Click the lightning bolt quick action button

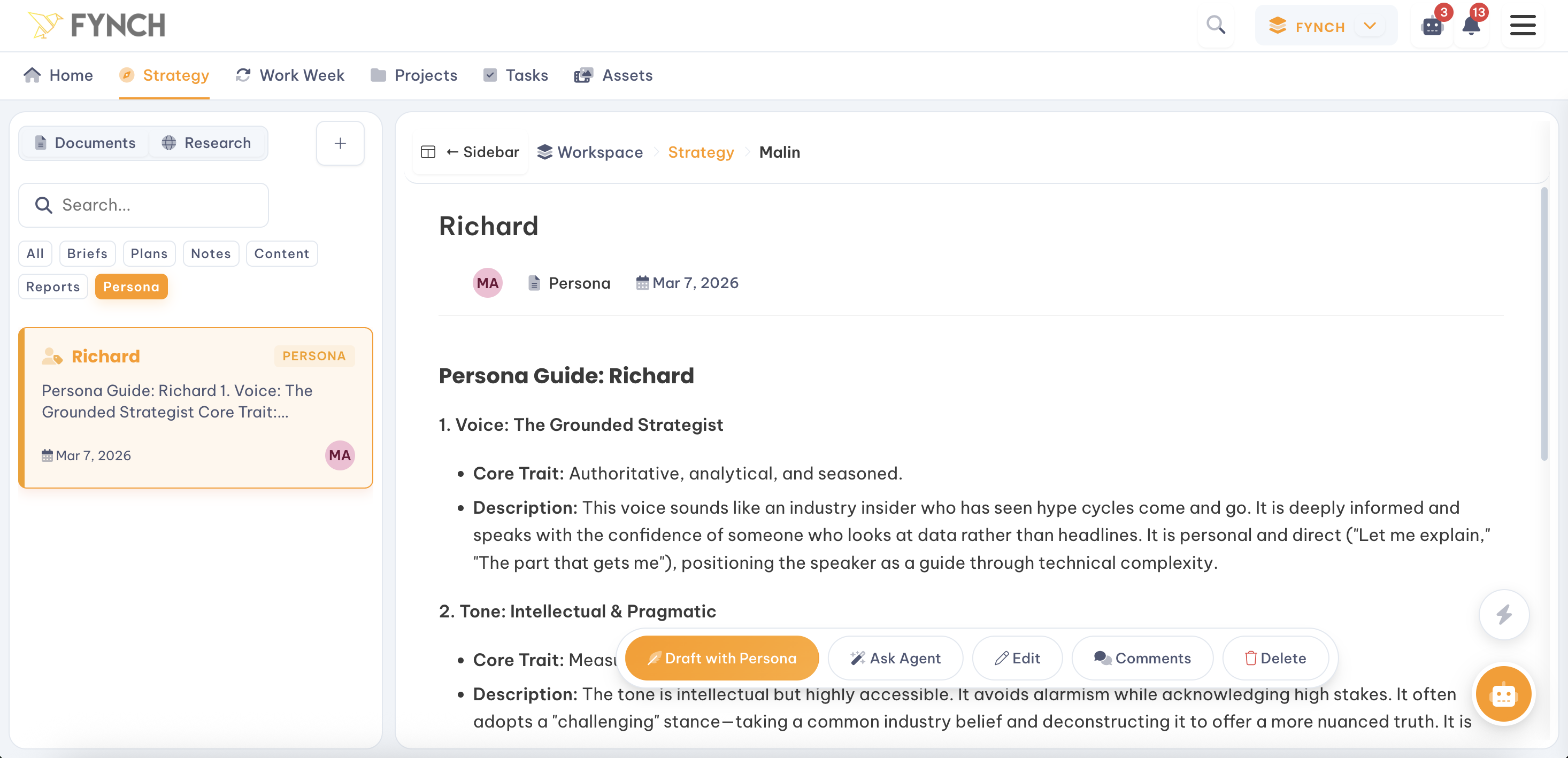(x=1504, y=614)
